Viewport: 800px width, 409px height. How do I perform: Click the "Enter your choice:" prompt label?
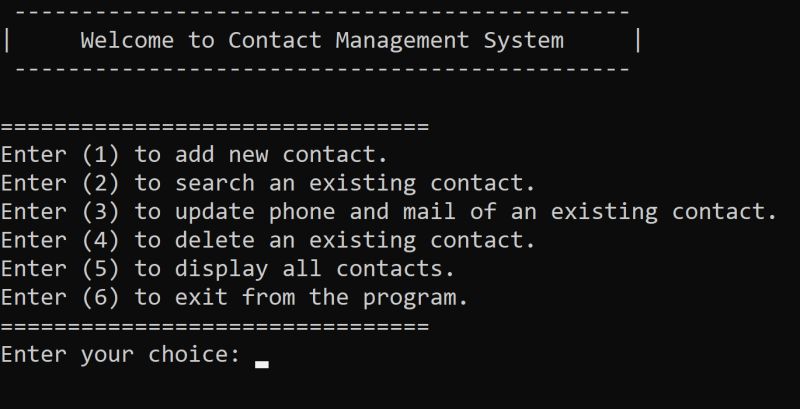[x=120, y=355]
